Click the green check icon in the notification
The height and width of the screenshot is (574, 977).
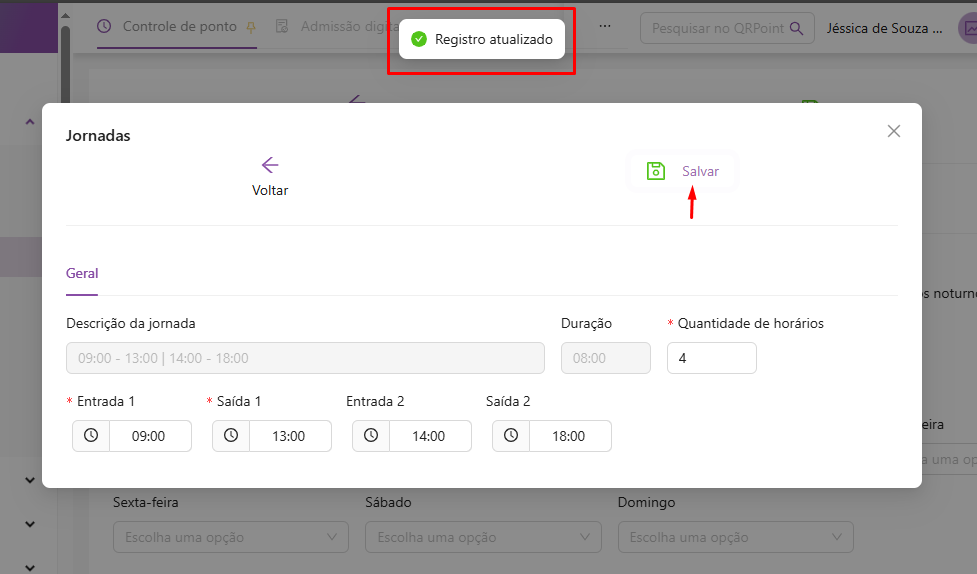pyautogui.click(x=419, y=39)
